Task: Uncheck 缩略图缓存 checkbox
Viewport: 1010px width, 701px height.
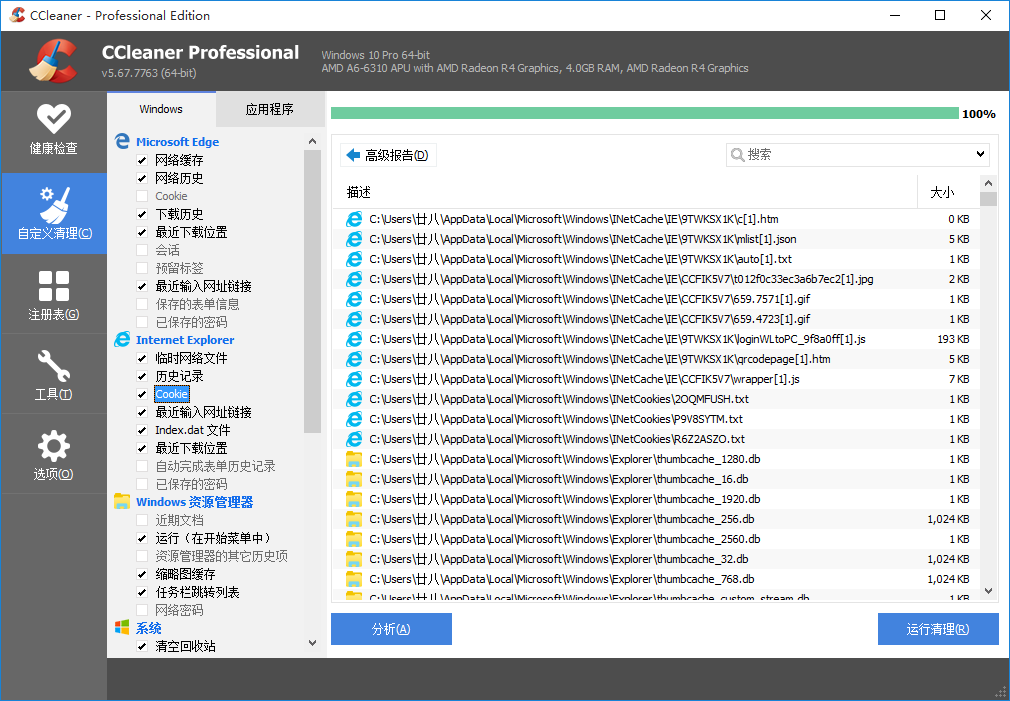Action: pyautogui.click(x=142, y=574)
